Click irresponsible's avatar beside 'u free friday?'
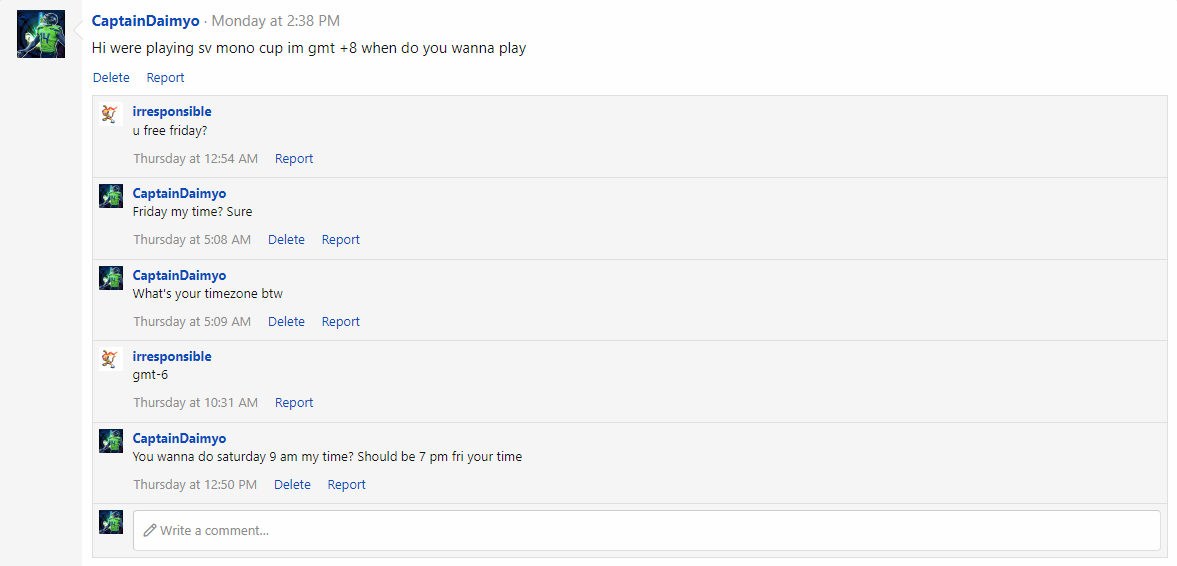 (x=111, y=114)
